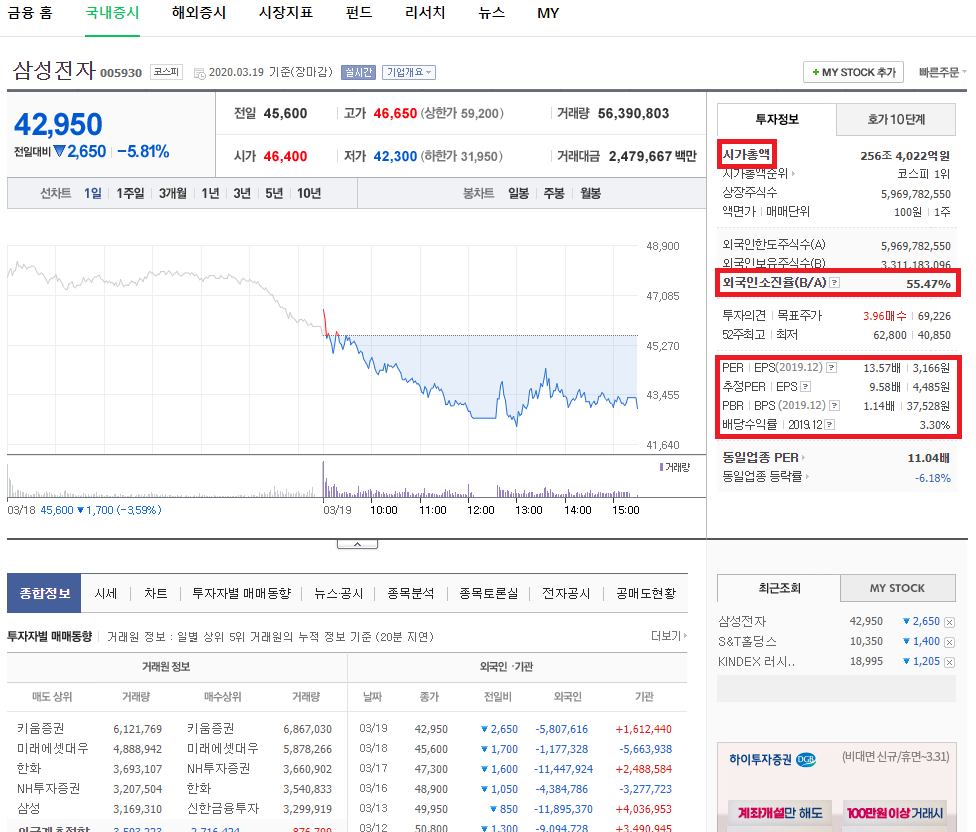
Task: Switch to 주봉 candle chart
Action: [x=553, y=194]
